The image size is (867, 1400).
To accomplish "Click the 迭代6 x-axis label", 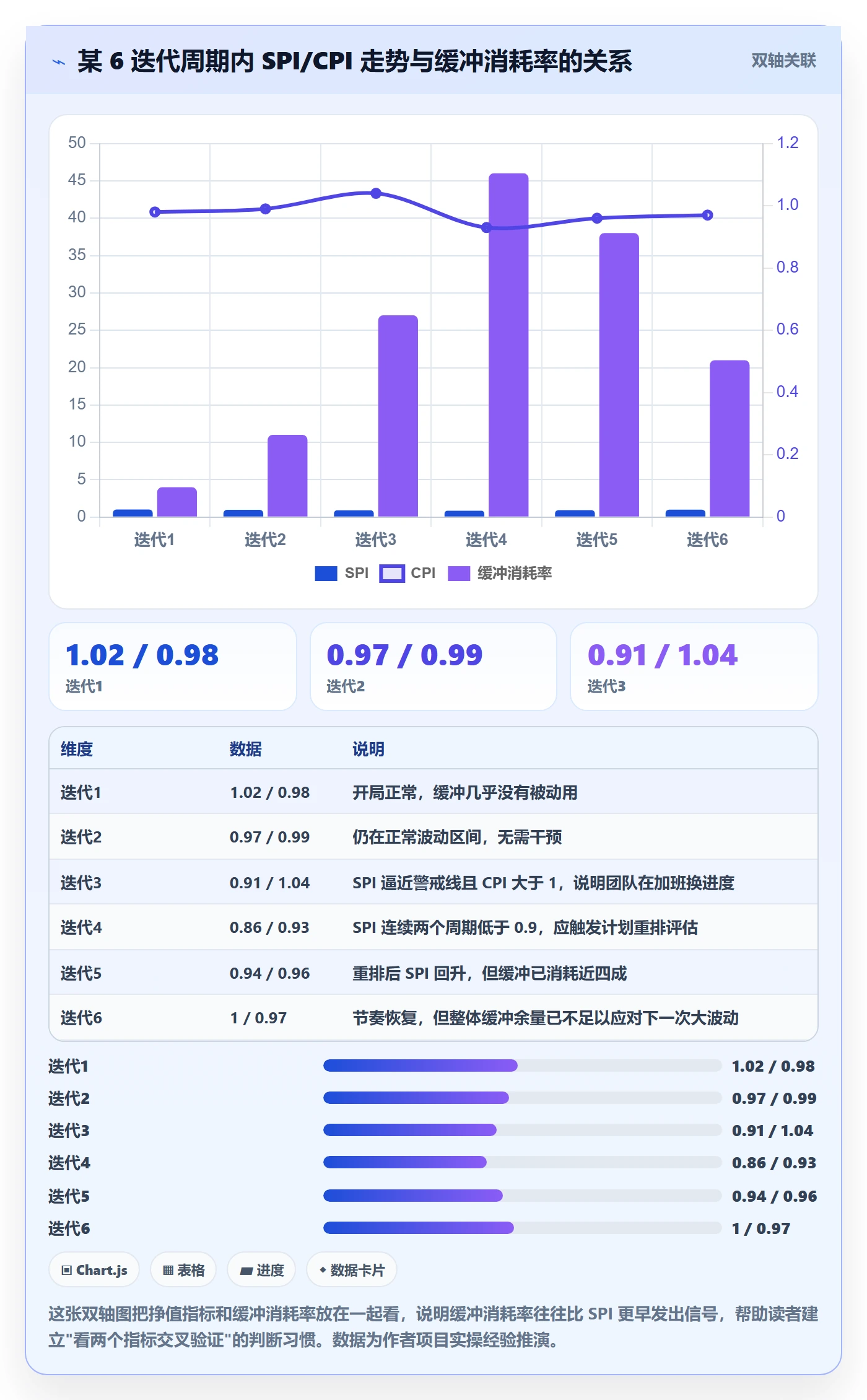I will (707, 540).
